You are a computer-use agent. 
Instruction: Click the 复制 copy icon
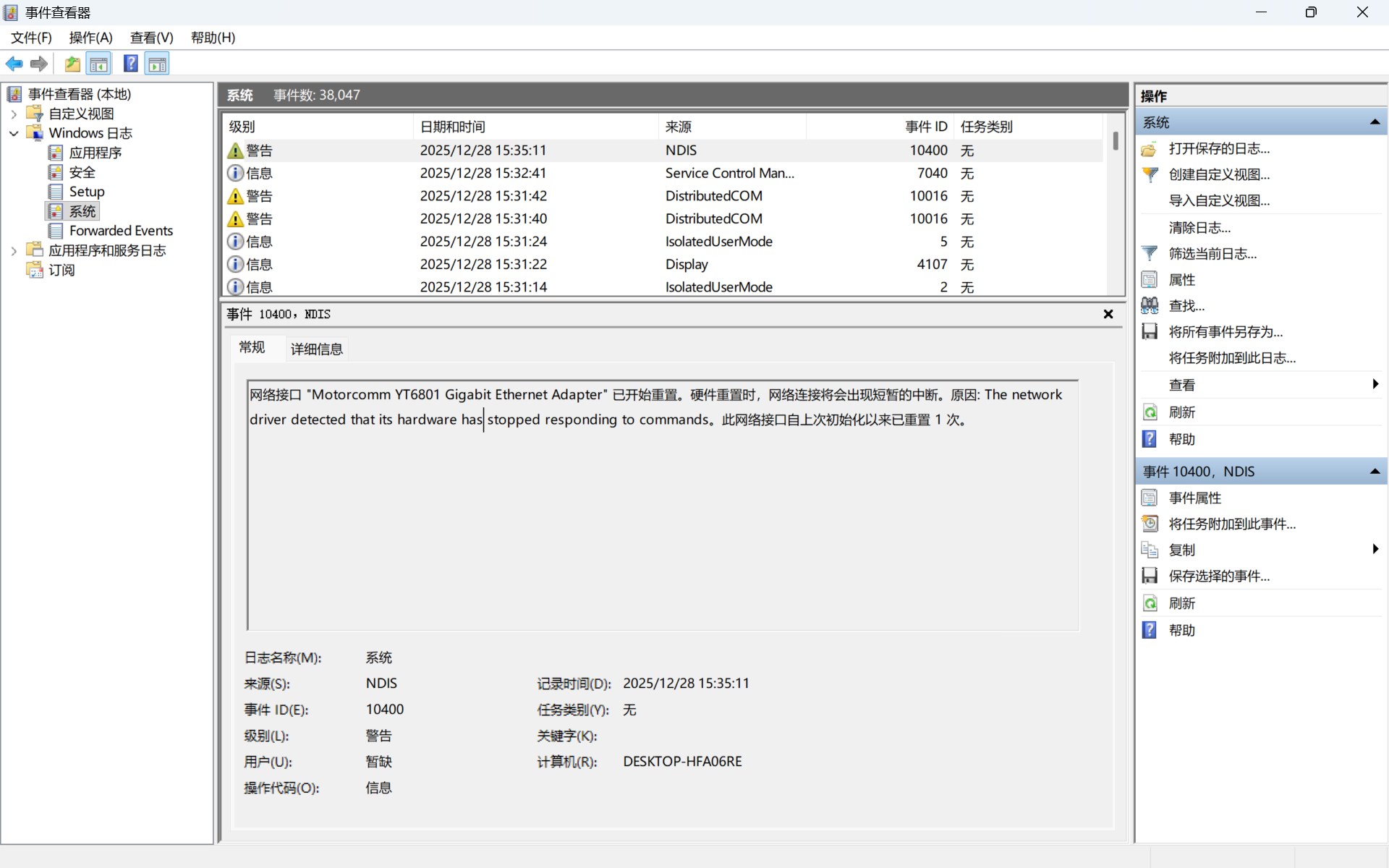1150,550
